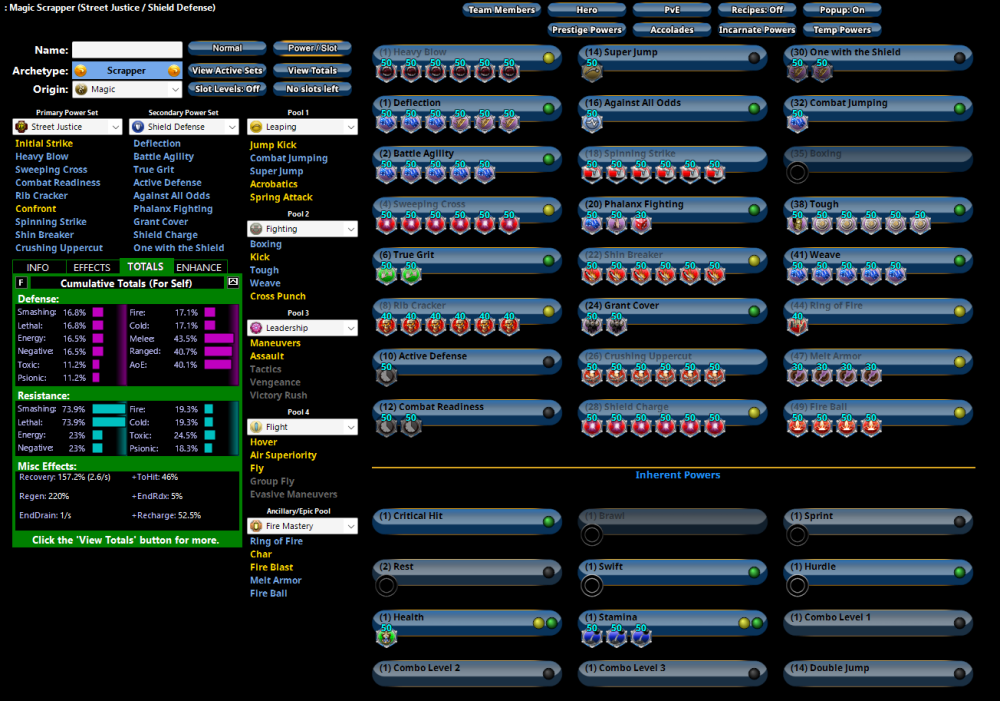The image size is (1000, 701).
Task: Open the Origin dropdown showing Magic
Action: click(126, 90)
